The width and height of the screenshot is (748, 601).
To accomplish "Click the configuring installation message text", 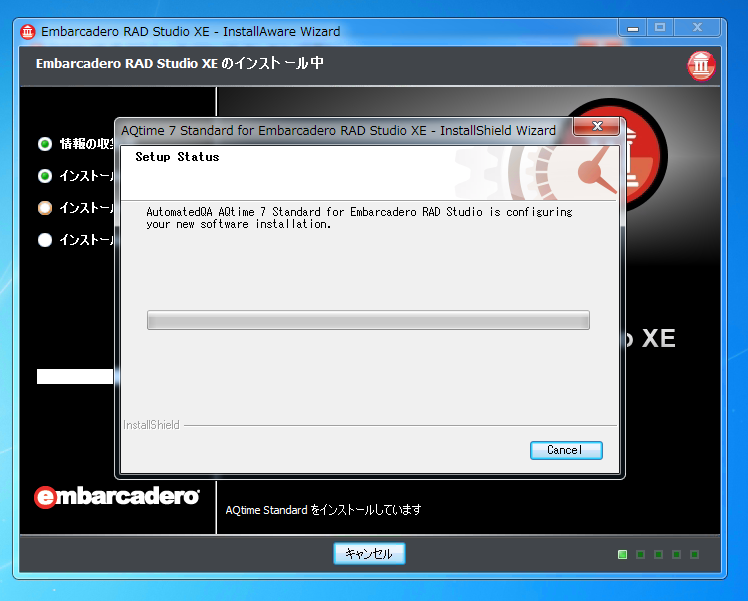I will [x=359, y=218].
